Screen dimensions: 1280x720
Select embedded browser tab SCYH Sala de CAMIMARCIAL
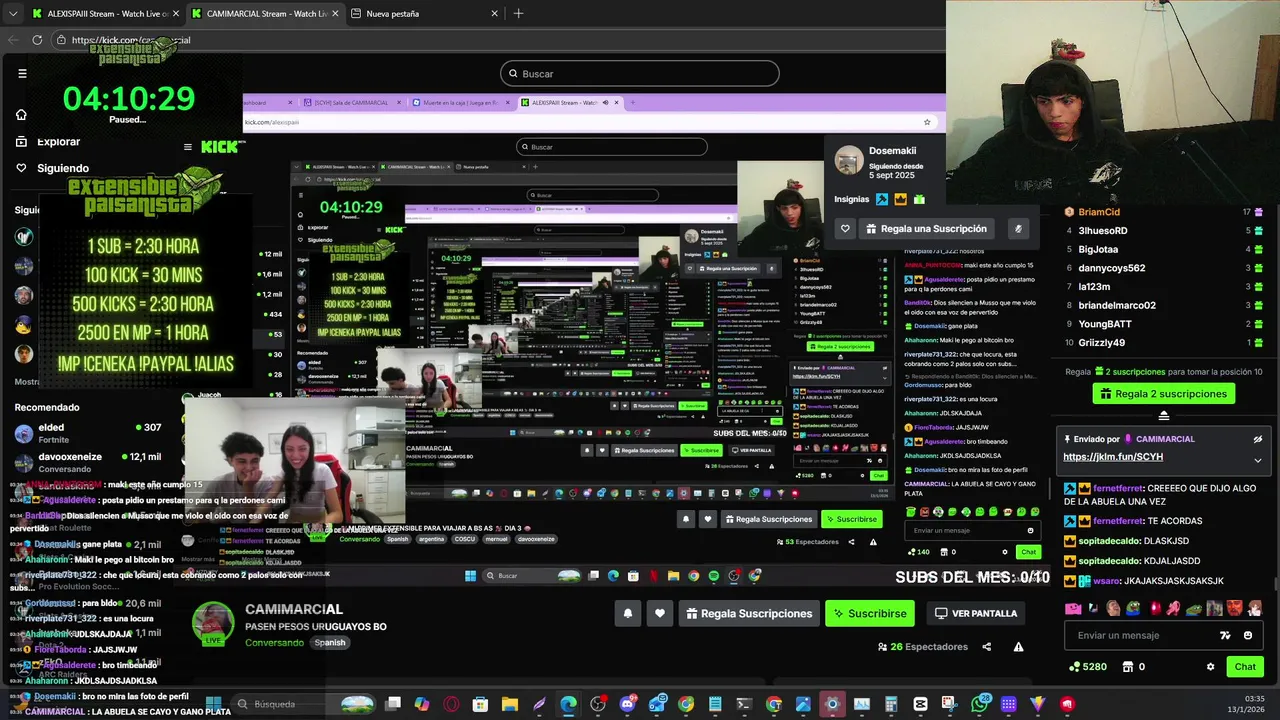pyautogui.click(x=350, y=102)
